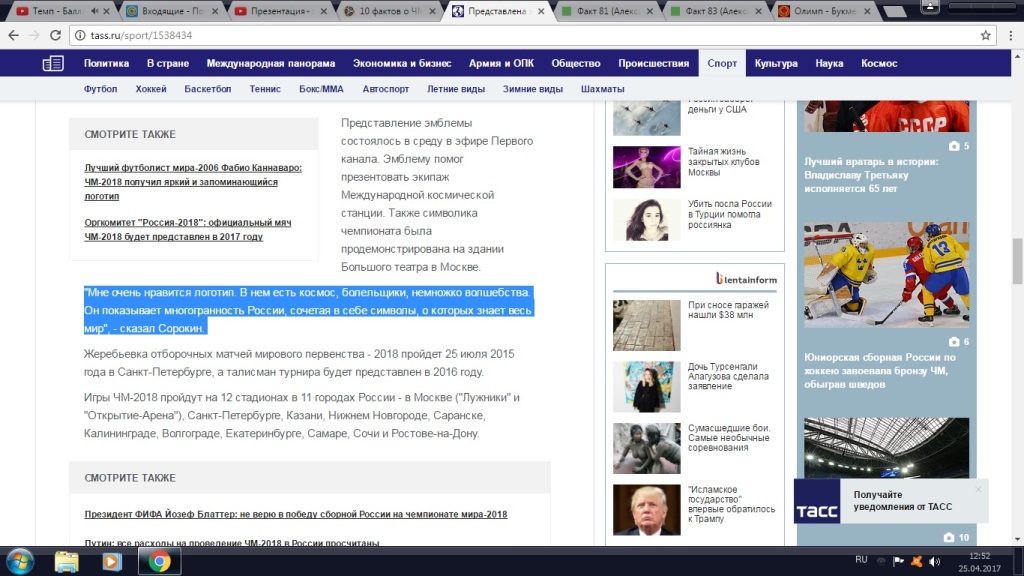Reload the page with the refresh icon

[x=56, y=35]
